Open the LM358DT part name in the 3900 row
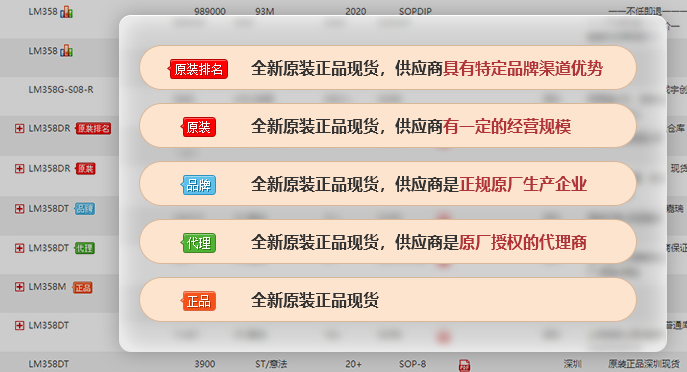The height and width of the screenshot is (372, 687). click(49, 364)
